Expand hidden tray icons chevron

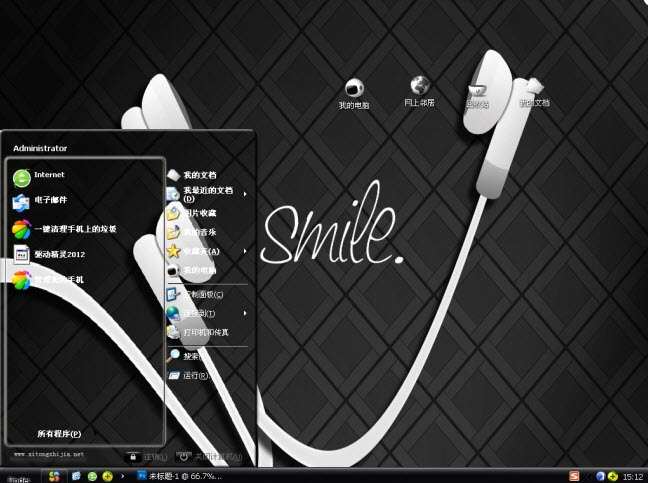click(589, 477)
